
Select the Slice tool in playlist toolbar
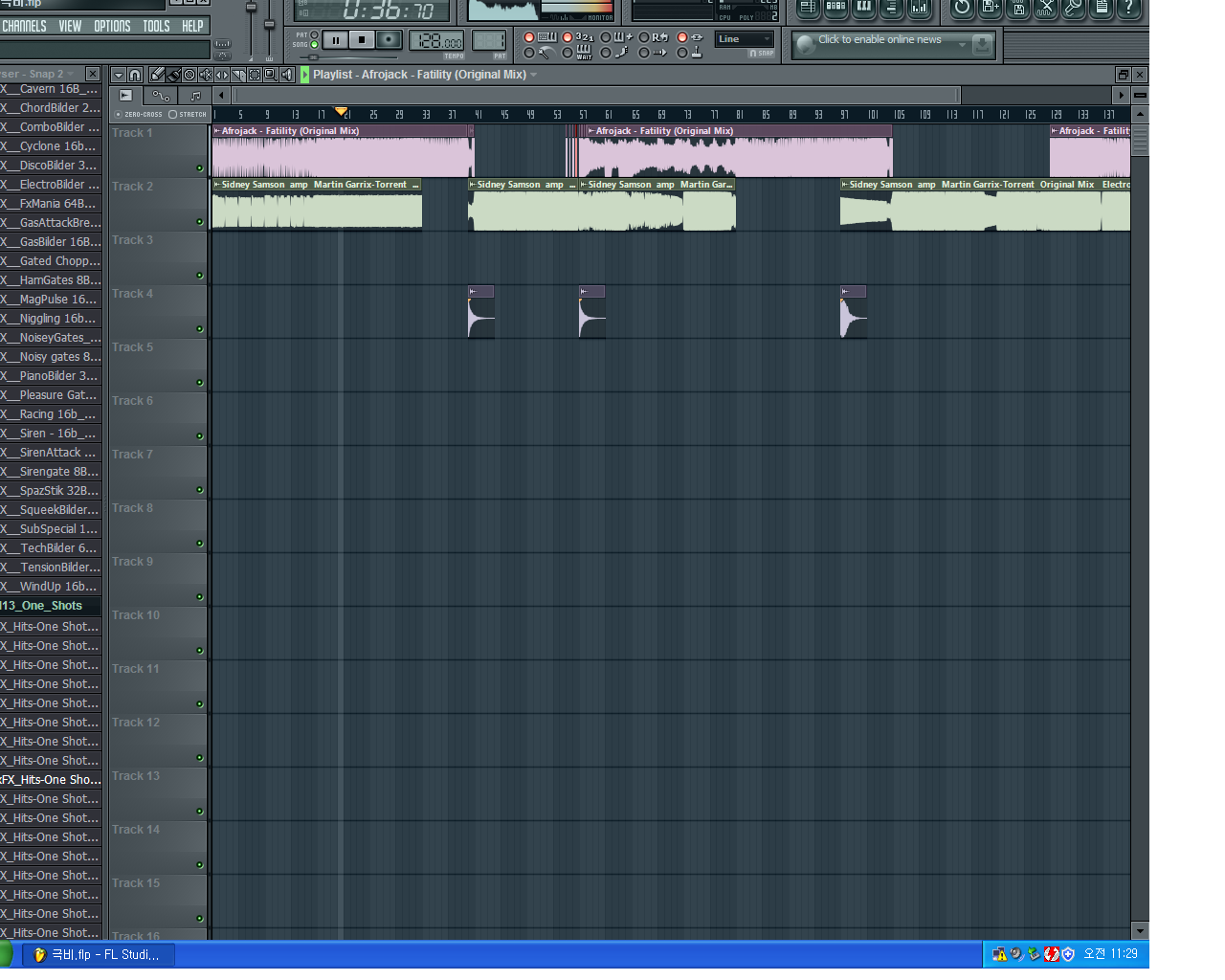pos(238,75)
